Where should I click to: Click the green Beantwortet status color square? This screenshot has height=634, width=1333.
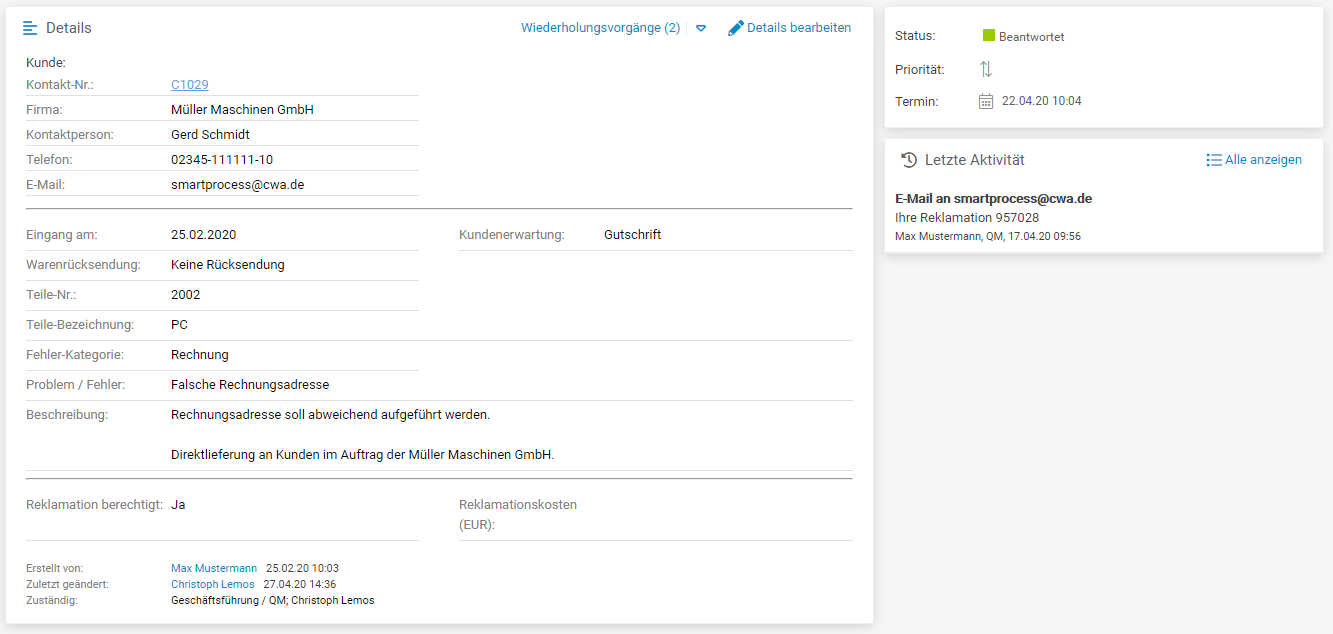point(989,36)
